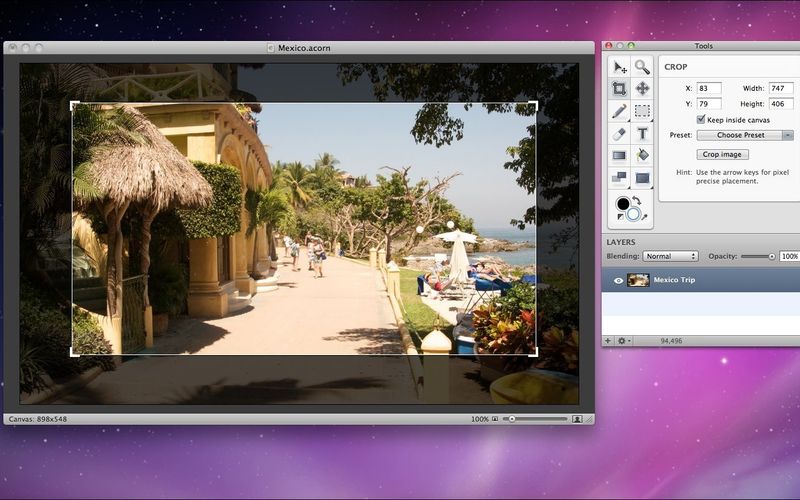Add a new layer with plus
Image resolution: width=800 pixels, height=500 pixels.
click(x=608, y=341)
